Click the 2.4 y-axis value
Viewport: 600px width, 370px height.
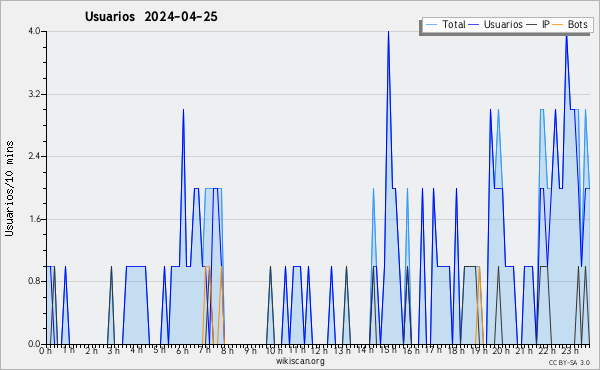[x=34, y=156]
